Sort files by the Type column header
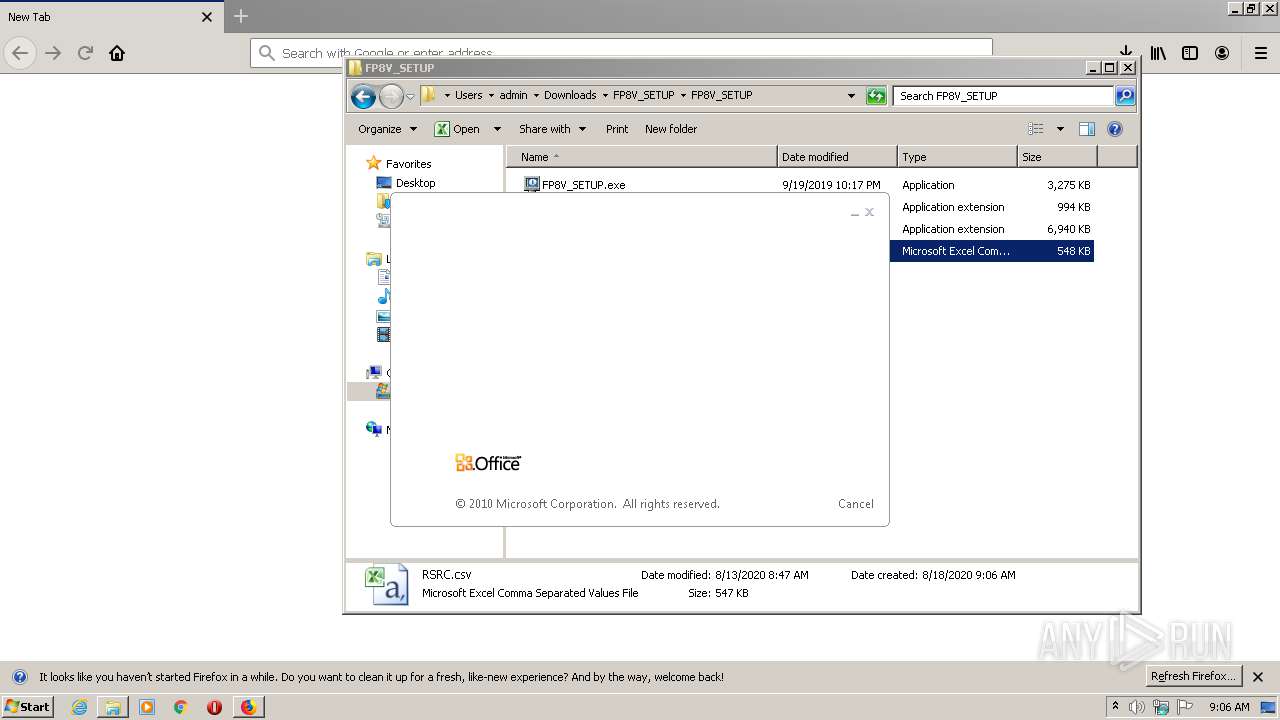The image size is (1280, 720). tap(957, 157)
